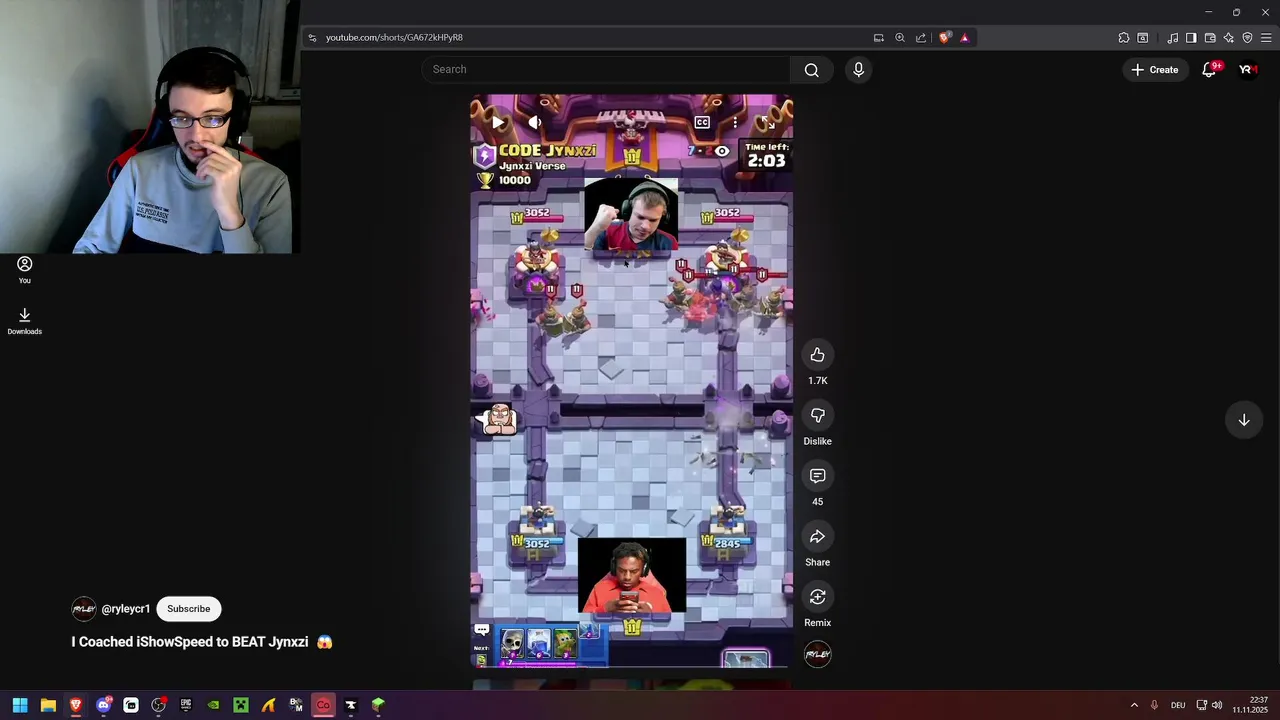This screenshot has width=1280, height=720.
Task: Mute the Shorts video volume
Action: point(535,123)
